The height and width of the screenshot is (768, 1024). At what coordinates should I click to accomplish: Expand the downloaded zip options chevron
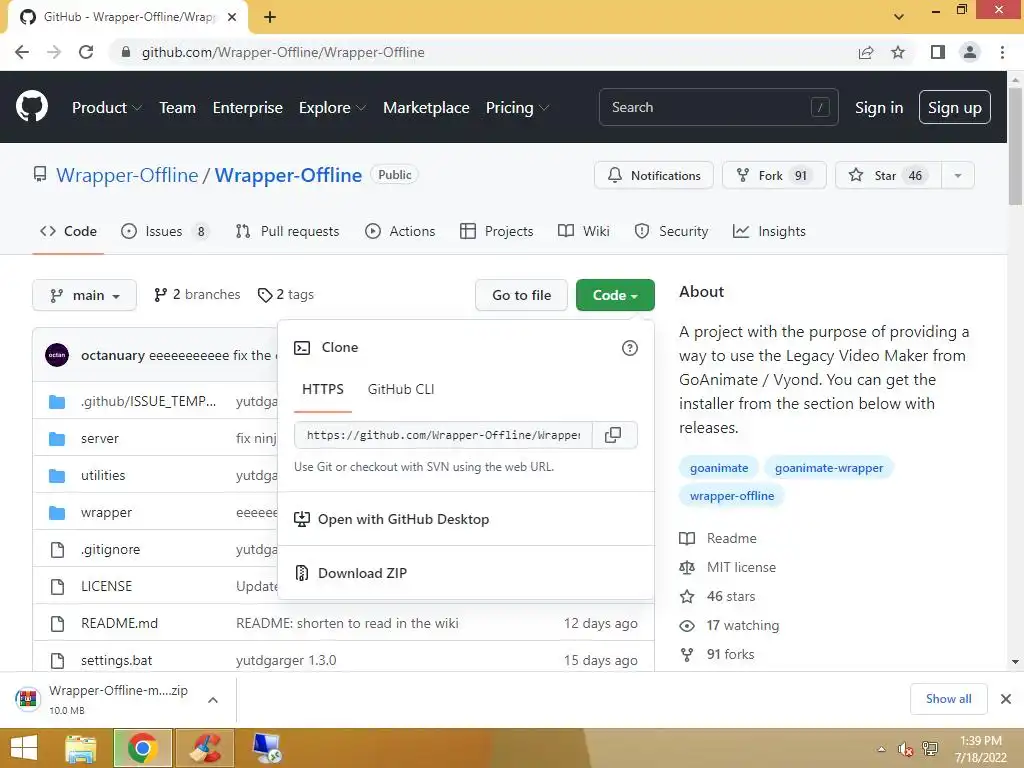pyautogui.click(x=213, y=700)
